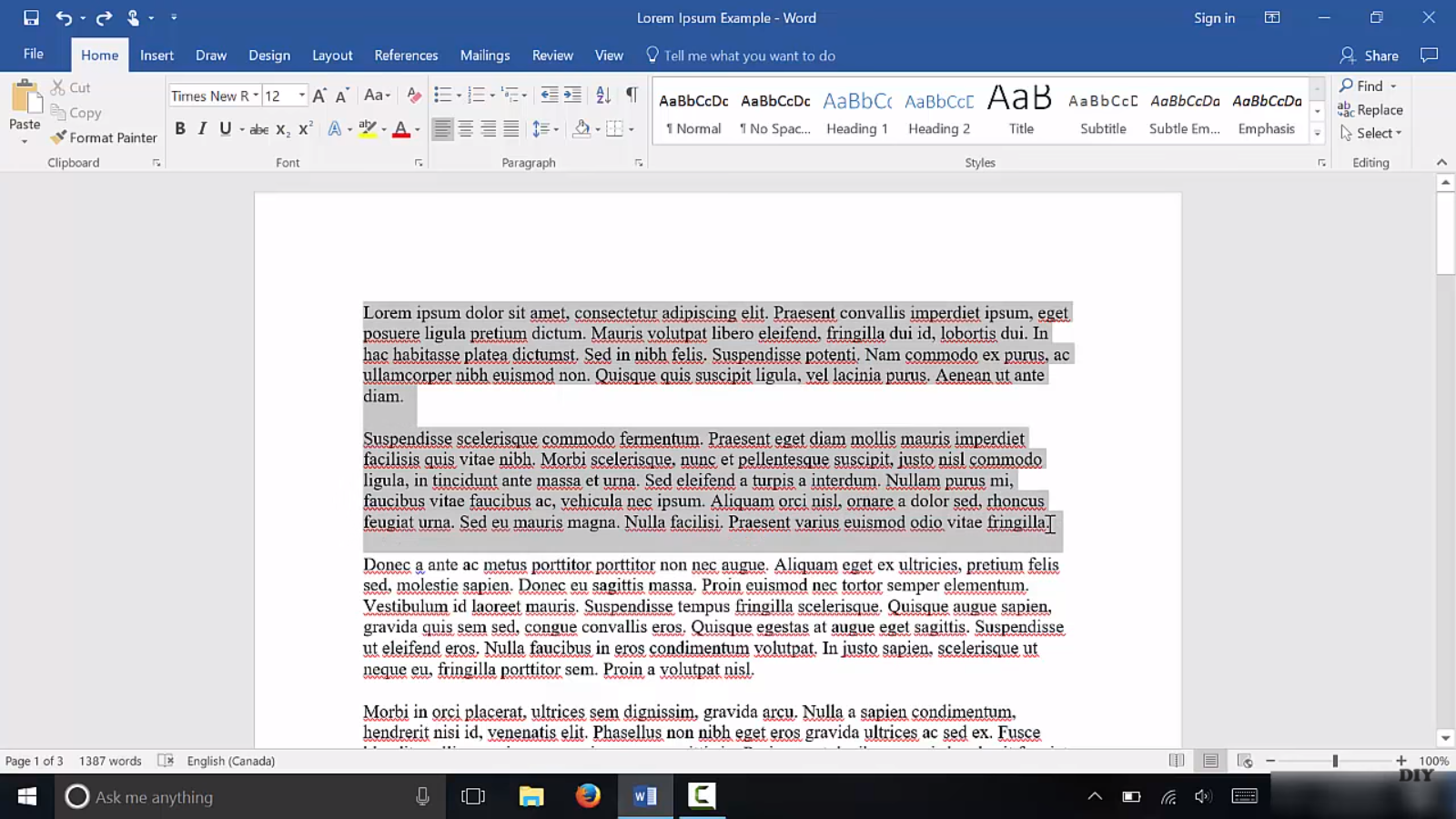Image resolution: width=1456 pixels, height=819 pixels.
Task: Click the Tell me search box
Action: tap(749, 56)
